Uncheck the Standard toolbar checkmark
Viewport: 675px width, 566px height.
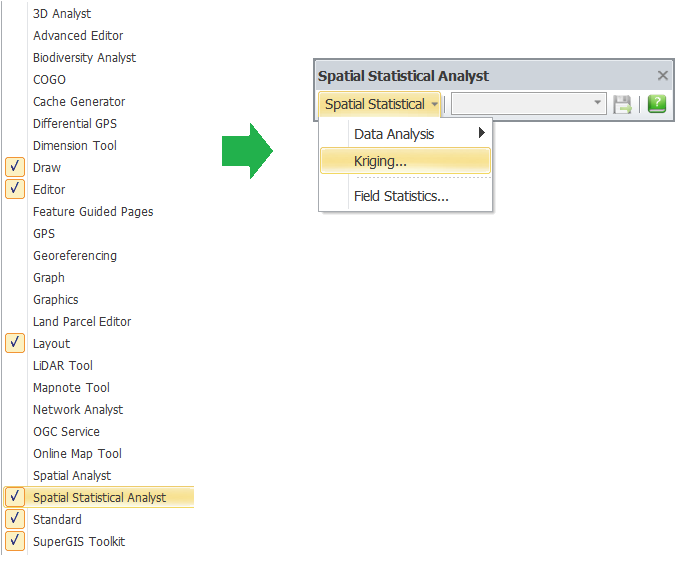pos(15,519)
